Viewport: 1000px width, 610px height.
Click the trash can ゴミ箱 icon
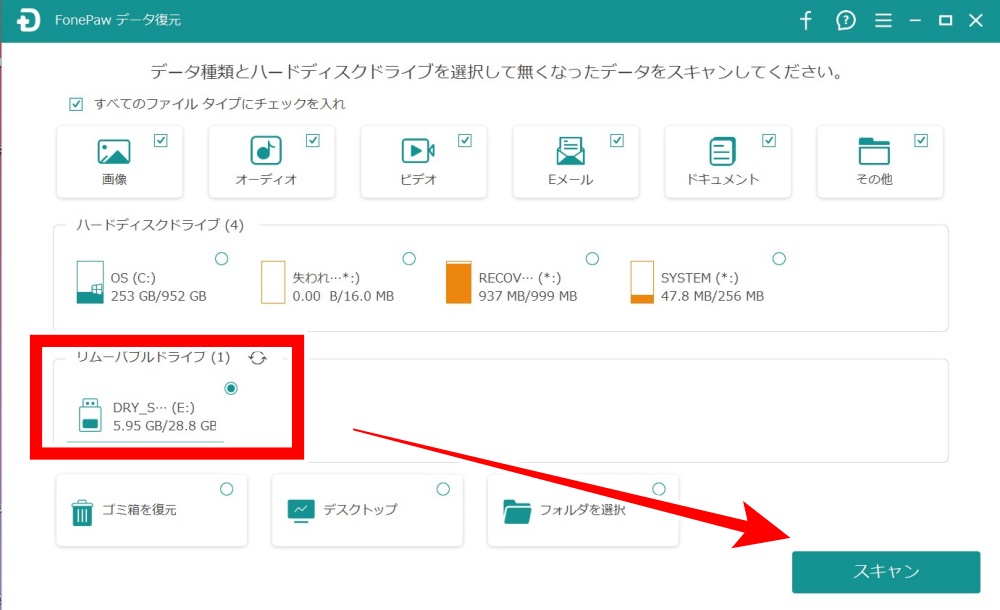coord(82,512)
